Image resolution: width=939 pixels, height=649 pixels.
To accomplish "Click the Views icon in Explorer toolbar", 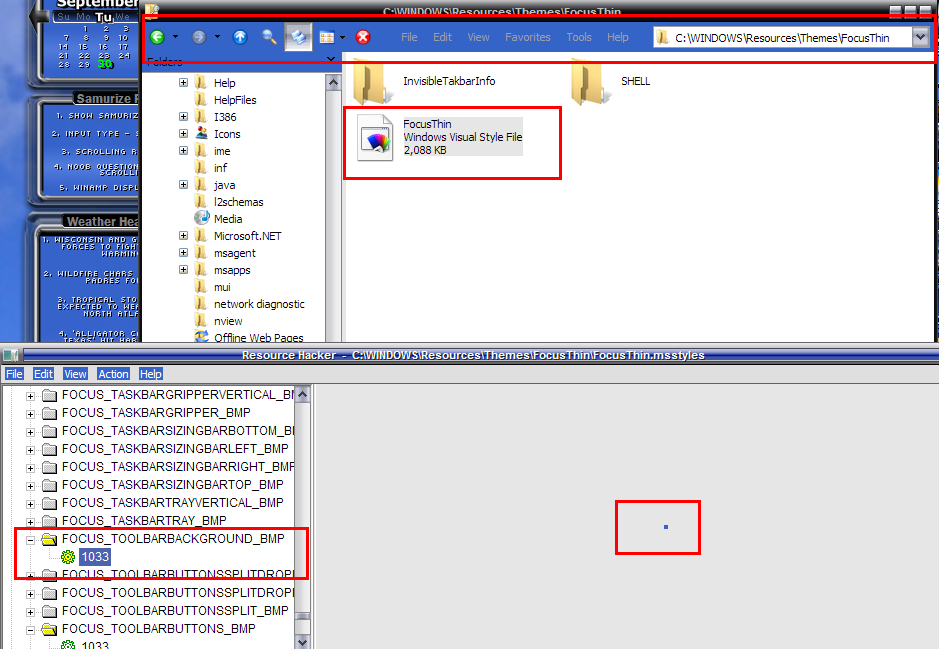I will (327, 37).
